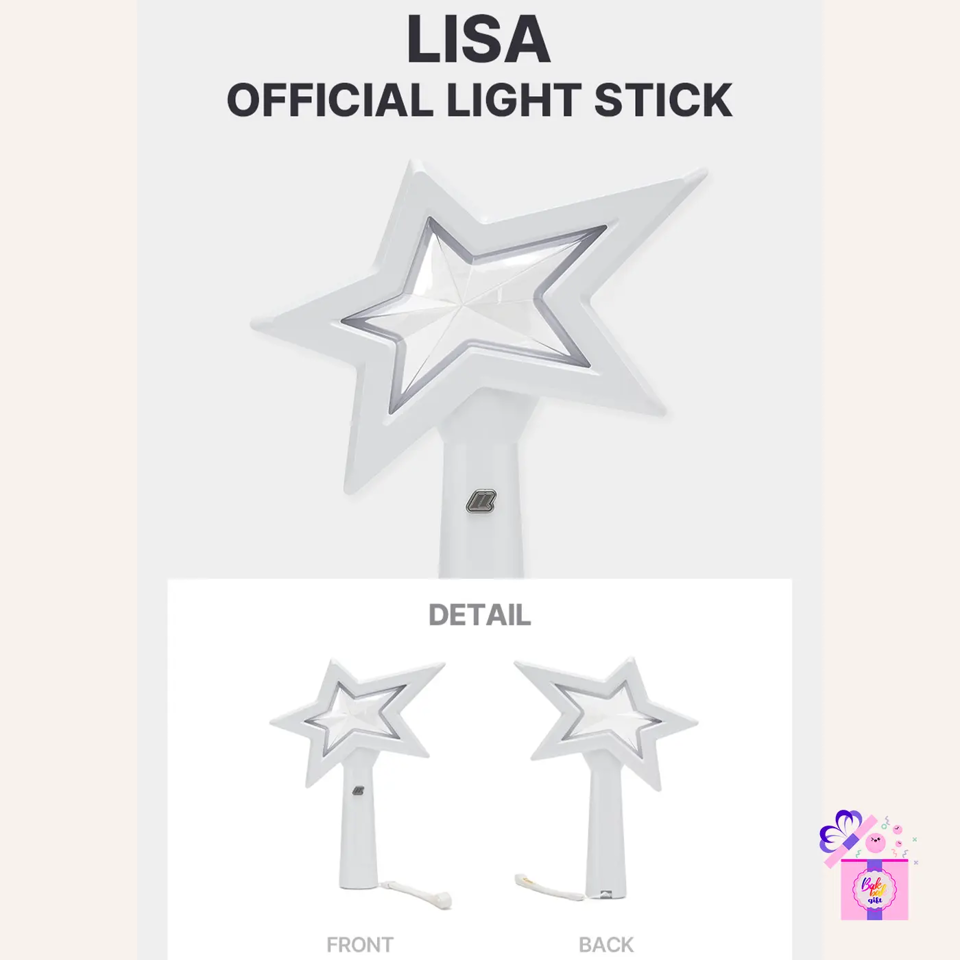Click the small emblem on the front view handle

point(357,791)
